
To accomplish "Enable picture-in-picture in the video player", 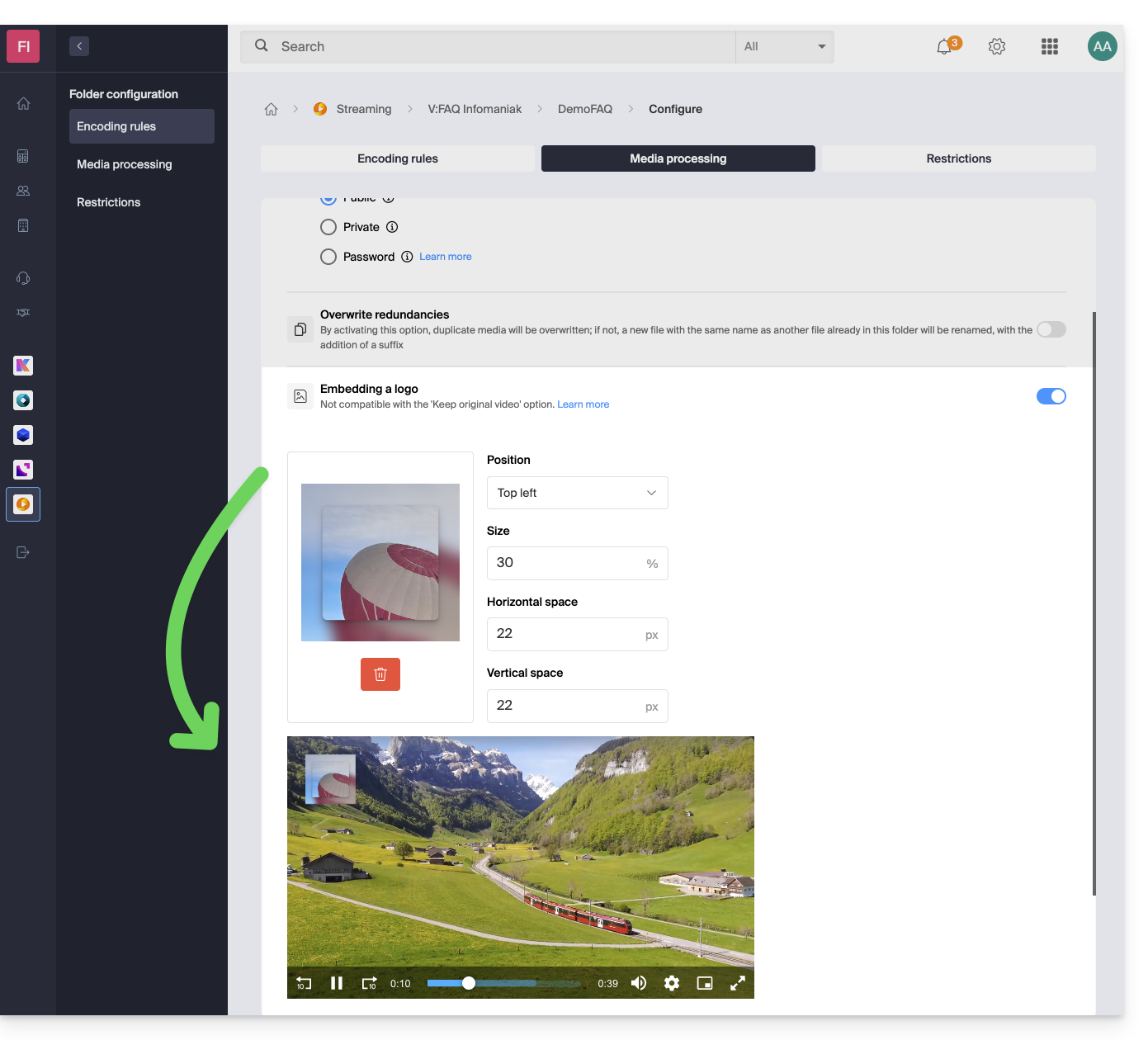I will (x=704, y=983).
